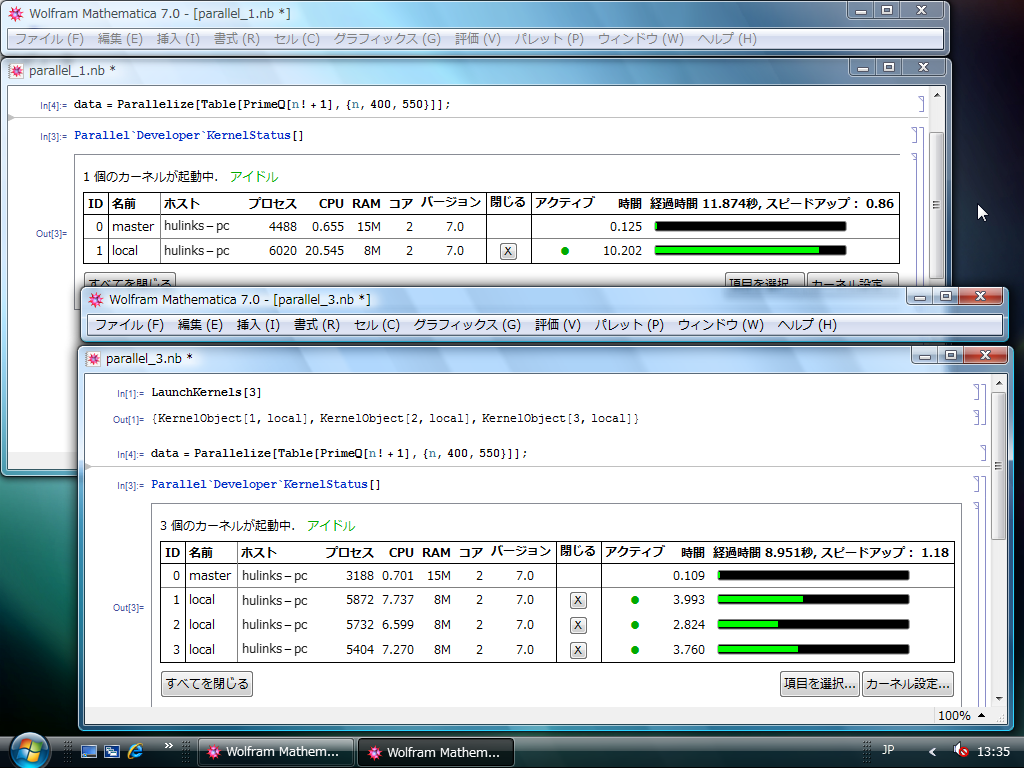The height and width of the screenshot is (768, 1024).
Task: Open the 書式 (R) menu in the parallel_3.nb window
Action: click(x=317, y=325)
